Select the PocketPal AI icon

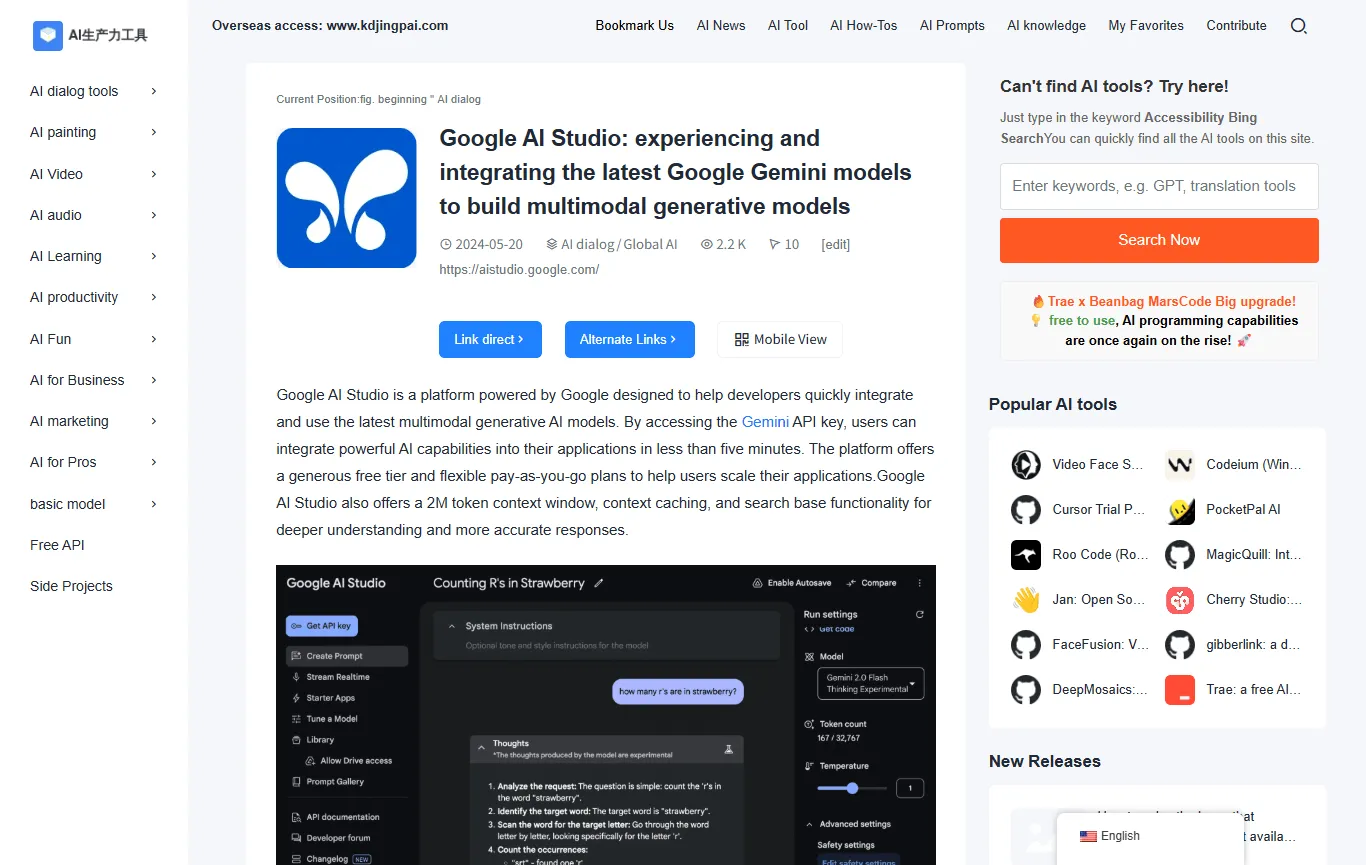tap(1180, 509)
